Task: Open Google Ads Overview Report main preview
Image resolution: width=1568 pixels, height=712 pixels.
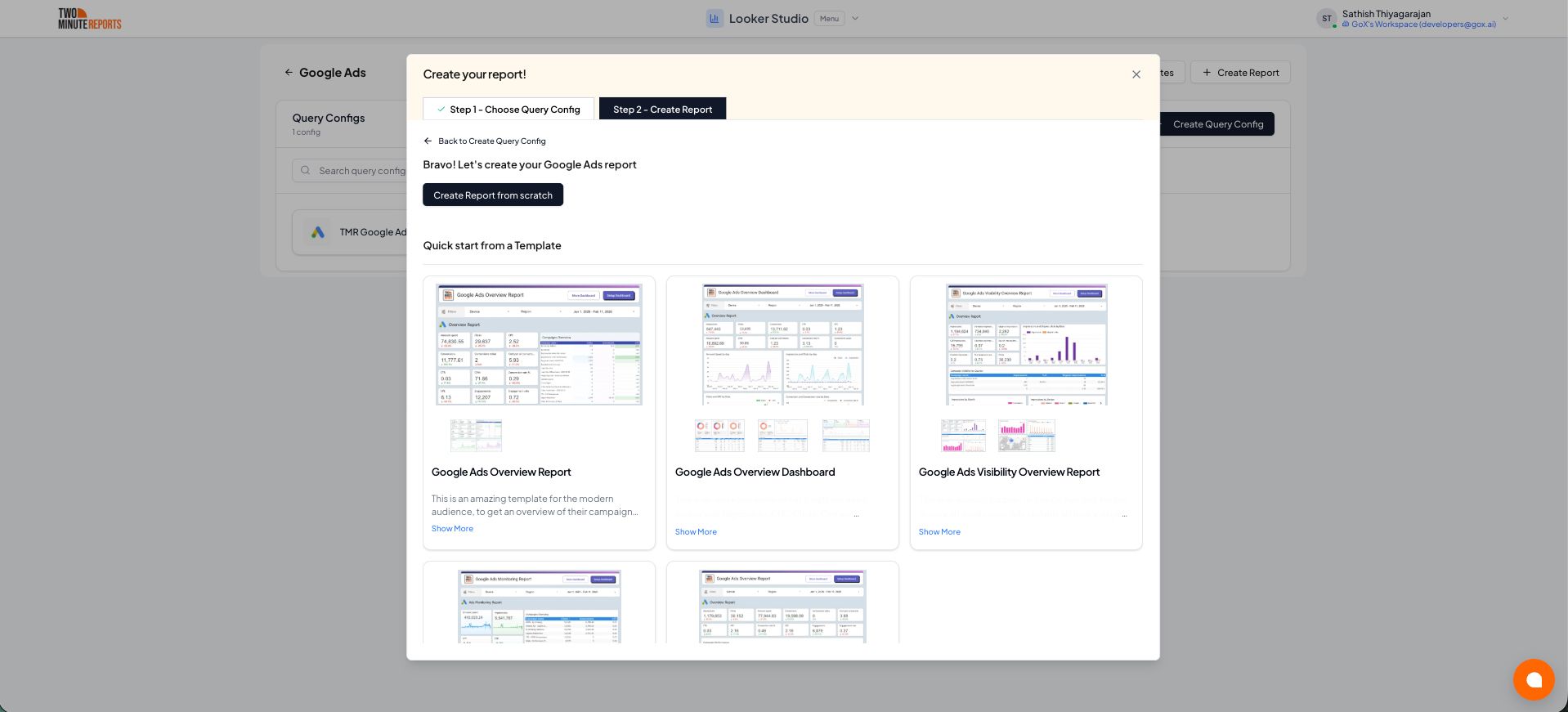Action: pos(539,345)
